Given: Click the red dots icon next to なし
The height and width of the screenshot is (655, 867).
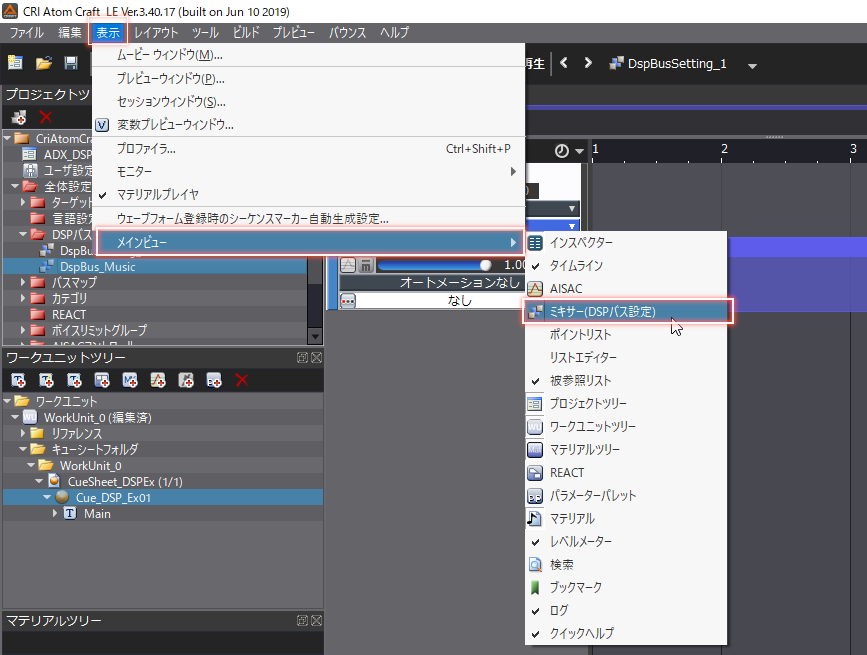Looking at the screenshot, I should (x=348, y=301).
